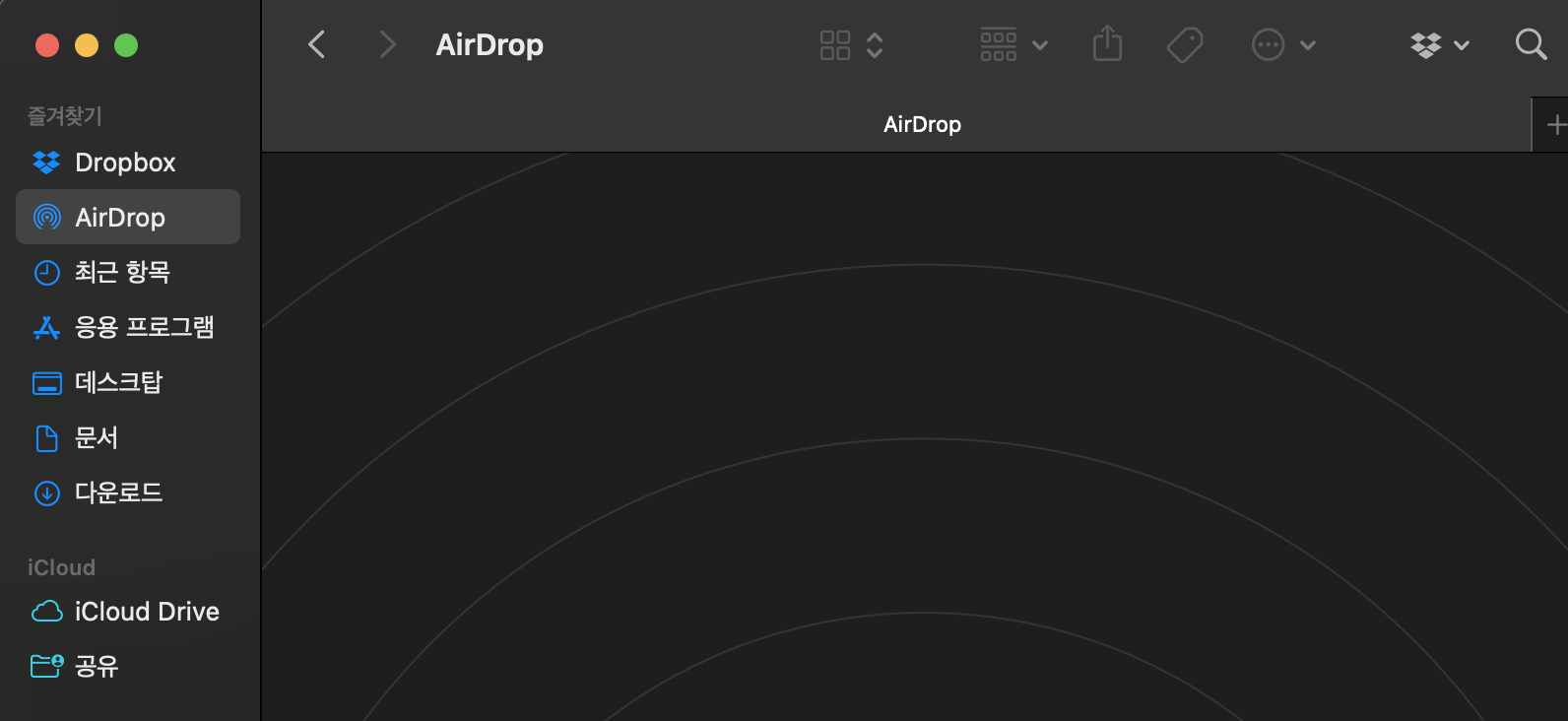
Task: Click the shared folder icon beside 공유
Action: click(46, 667)
